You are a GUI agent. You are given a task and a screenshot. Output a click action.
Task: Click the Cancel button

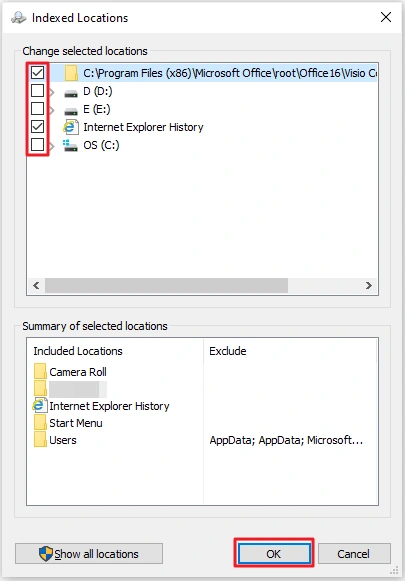tap(354, 554)
